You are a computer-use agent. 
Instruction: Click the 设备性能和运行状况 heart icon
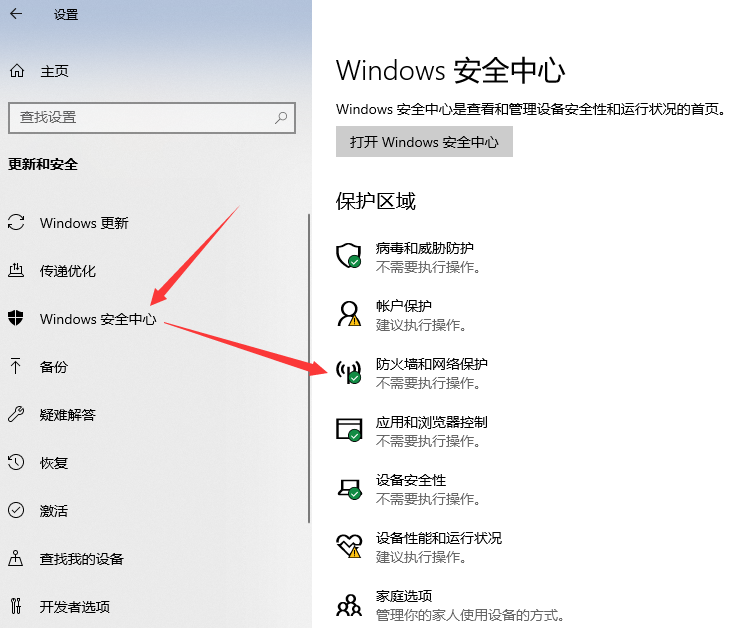pyautogui.click(x=349, y=546)
